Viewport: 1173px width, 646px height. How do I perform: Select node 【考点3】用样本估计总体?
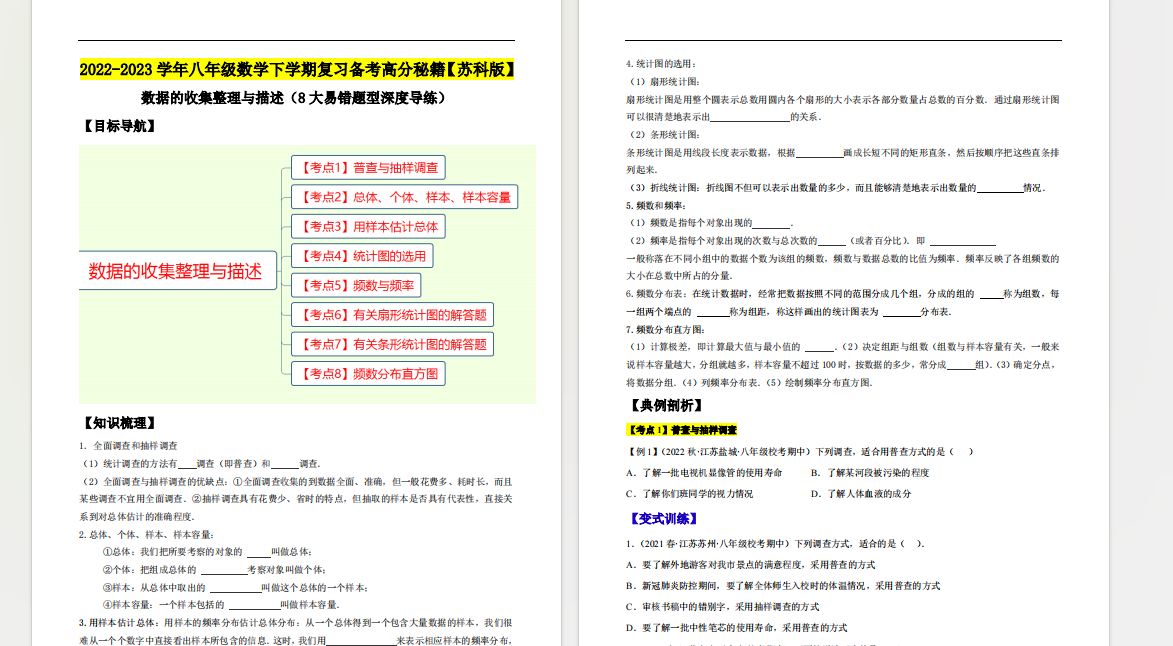(368, 227)
